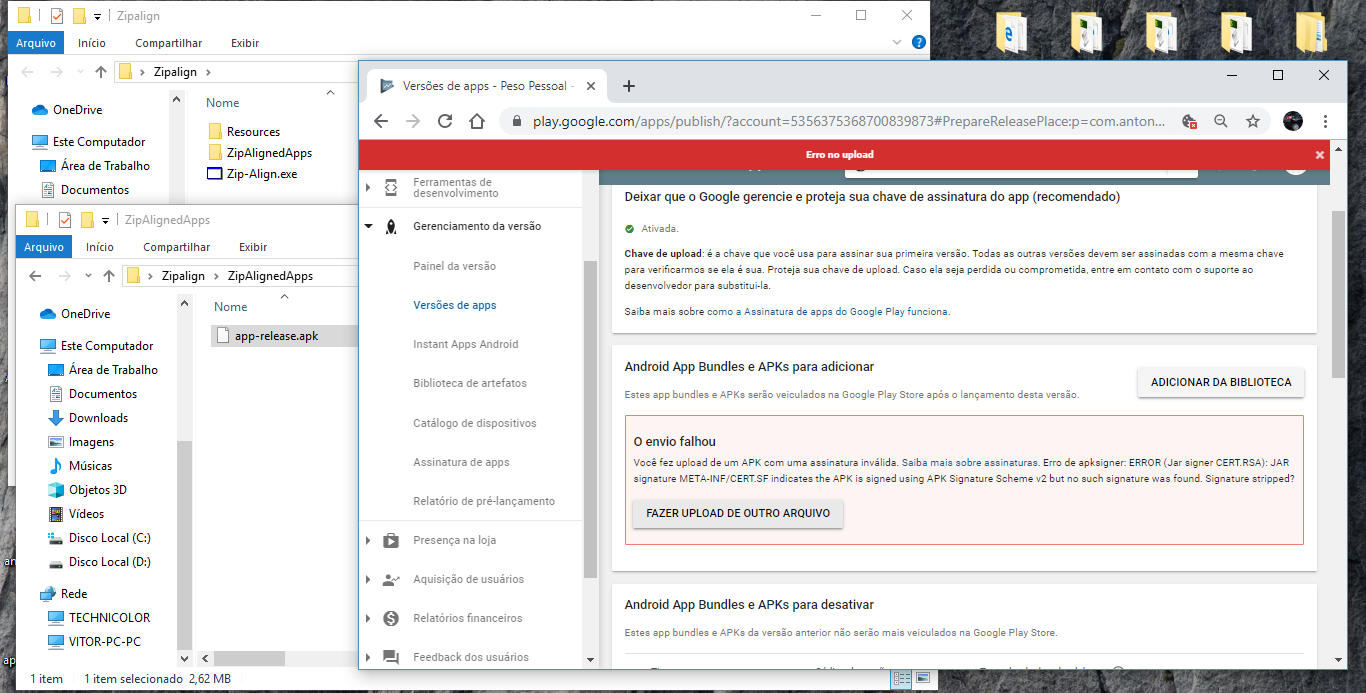
Task: Click the Chrome address bar URL
Action: (x=849, y=121)
